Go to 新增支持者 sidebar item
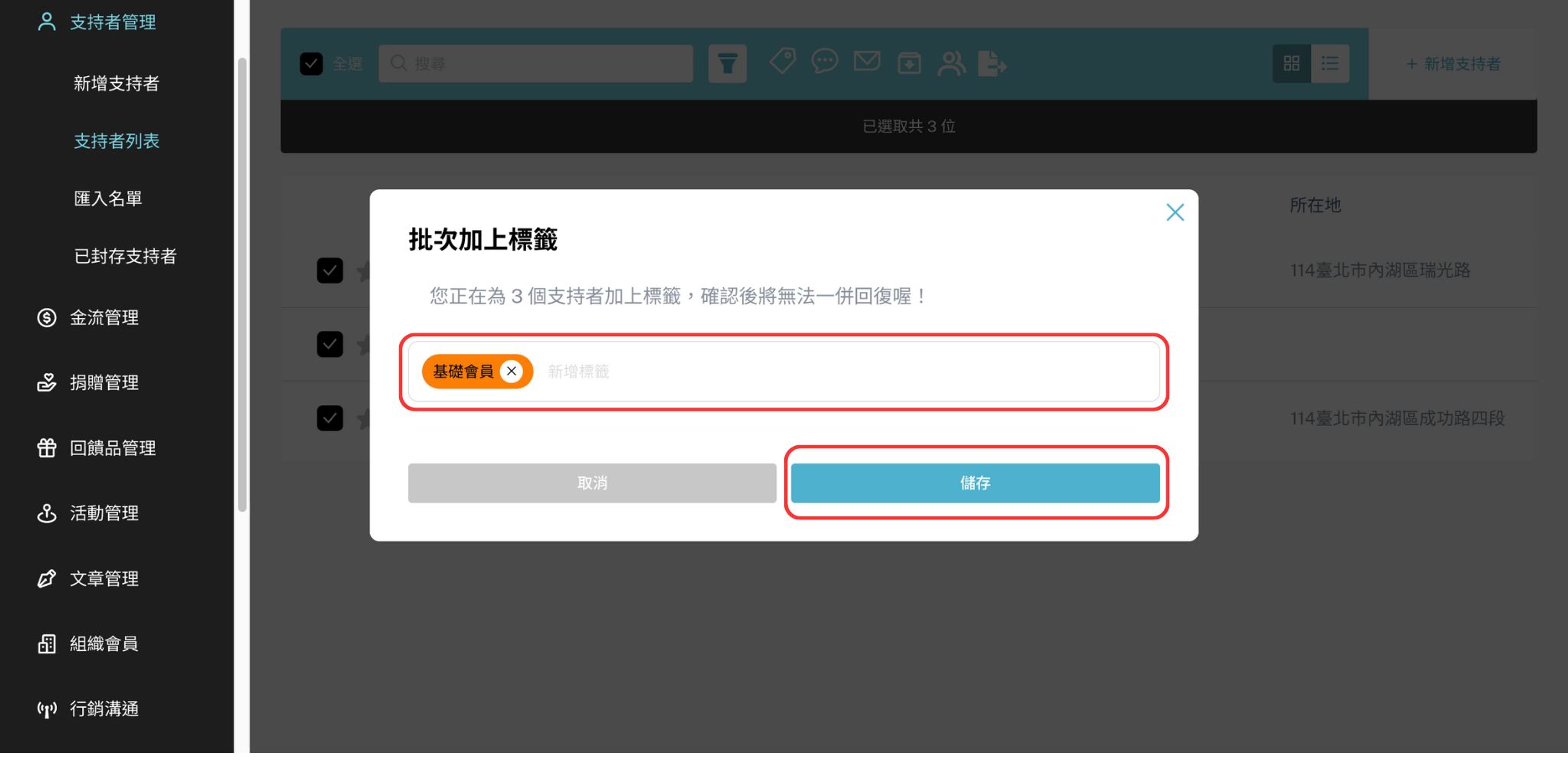The width and height of the screenshot is (1568, 765). coord(116,83)
